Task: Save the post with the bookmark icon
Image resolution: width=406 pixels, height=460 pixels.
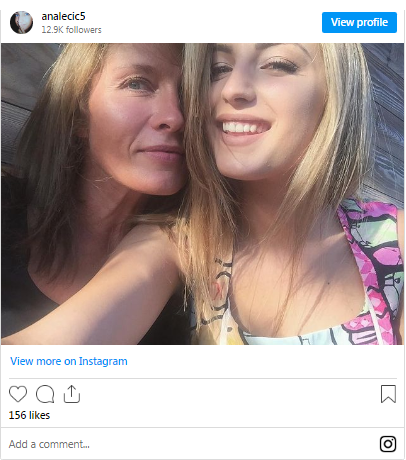Action: 388,394
